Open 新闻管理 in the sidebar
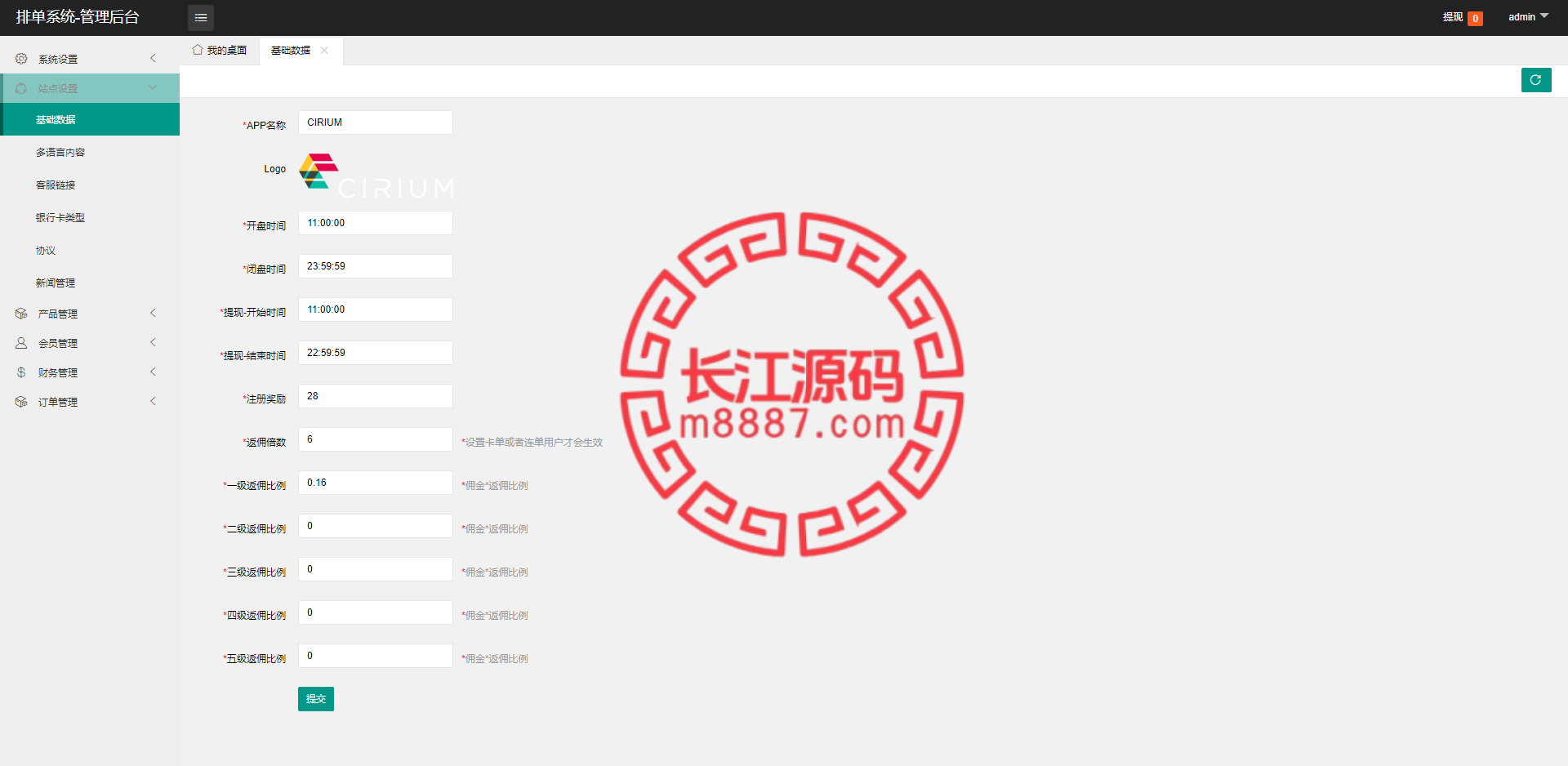This screenshot has width=1568, height=766. (90, 283)
